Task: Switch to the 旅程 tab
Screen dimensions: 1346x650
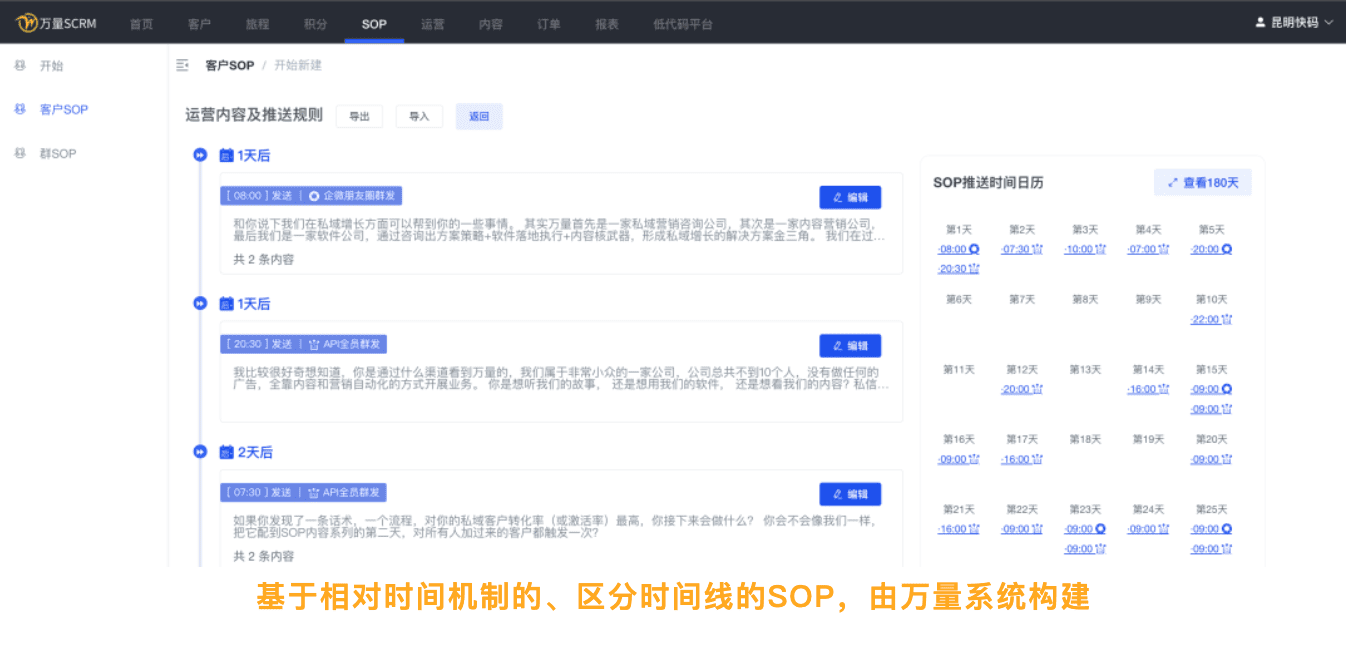Action: (x=258, y=24)
